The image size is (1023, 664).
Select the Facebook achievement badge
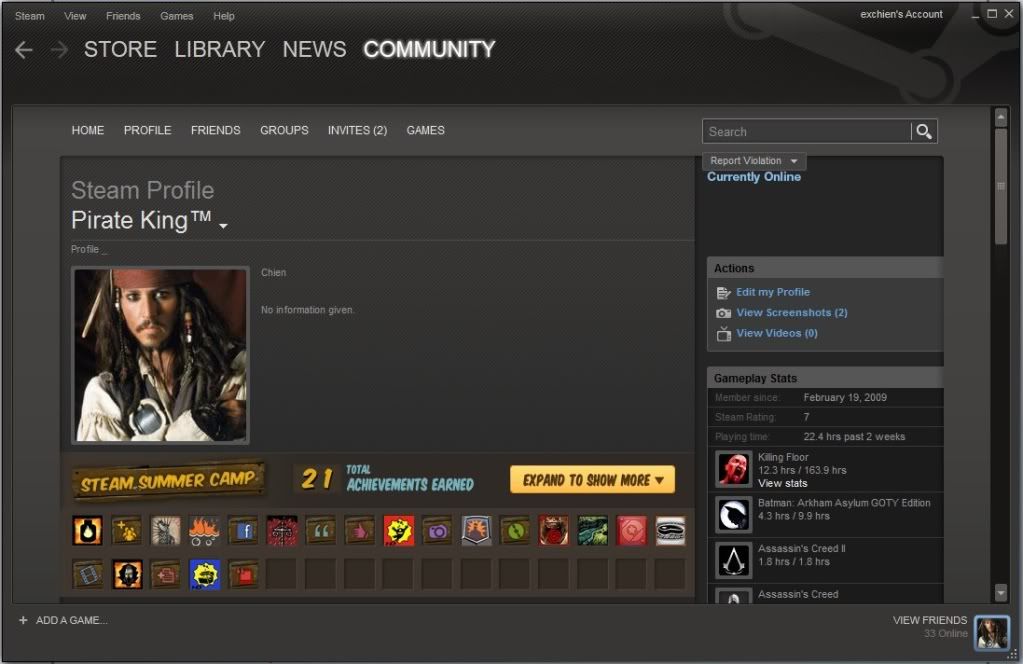pos(243,530)
